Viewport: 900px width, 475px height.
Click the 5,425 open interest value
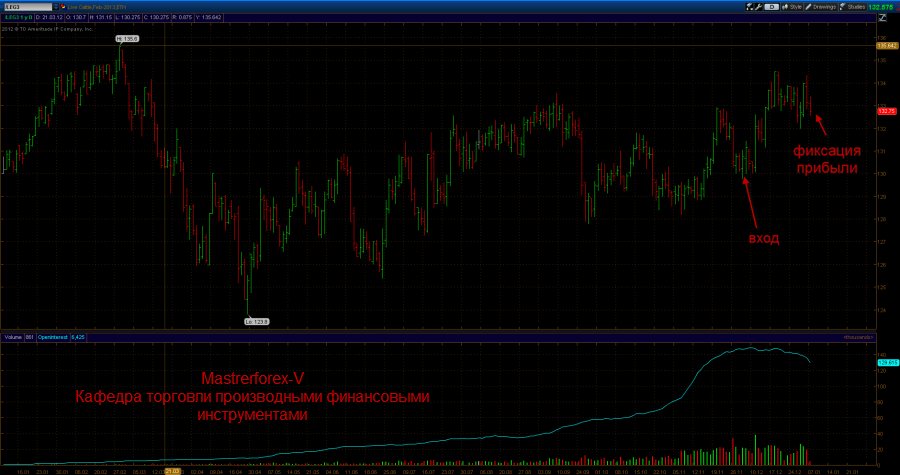[x=78, y=337]
